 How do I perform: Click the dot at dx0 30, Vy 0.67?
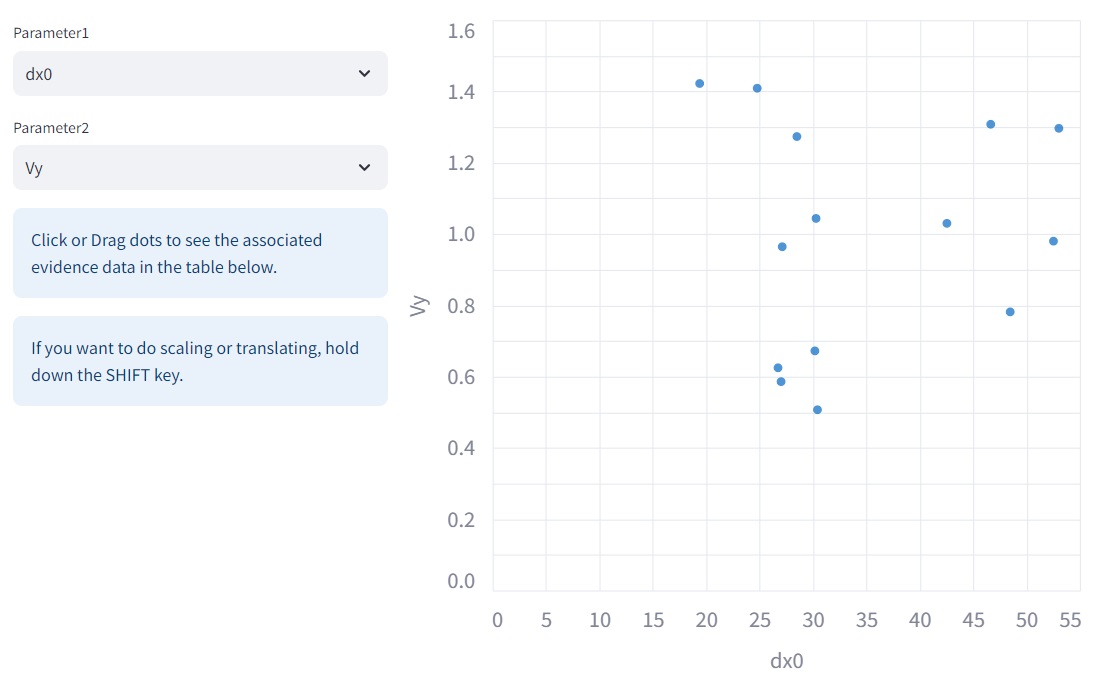(815, 351)
